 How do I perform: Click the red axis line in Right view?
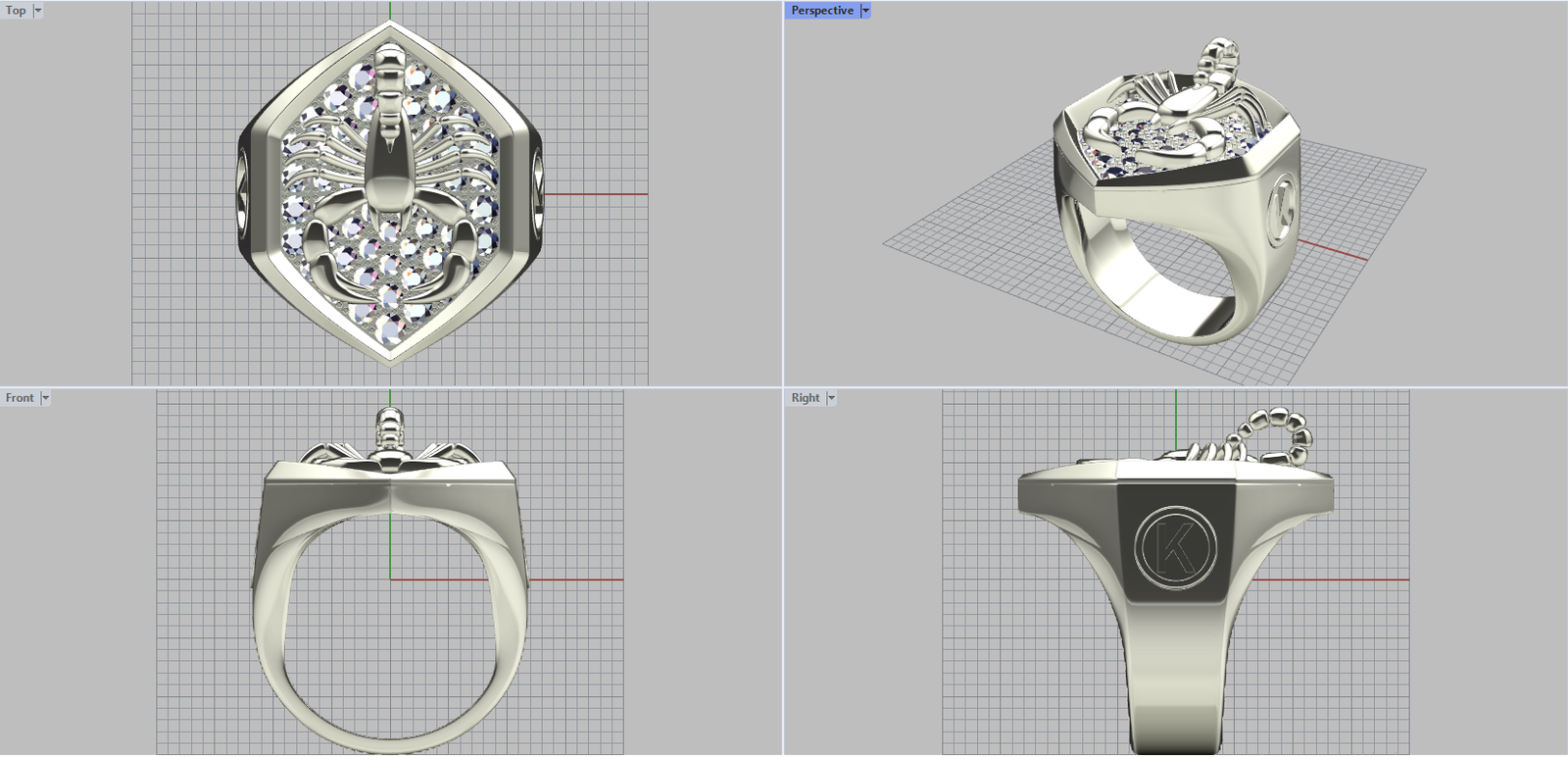tap(1333, 580)
